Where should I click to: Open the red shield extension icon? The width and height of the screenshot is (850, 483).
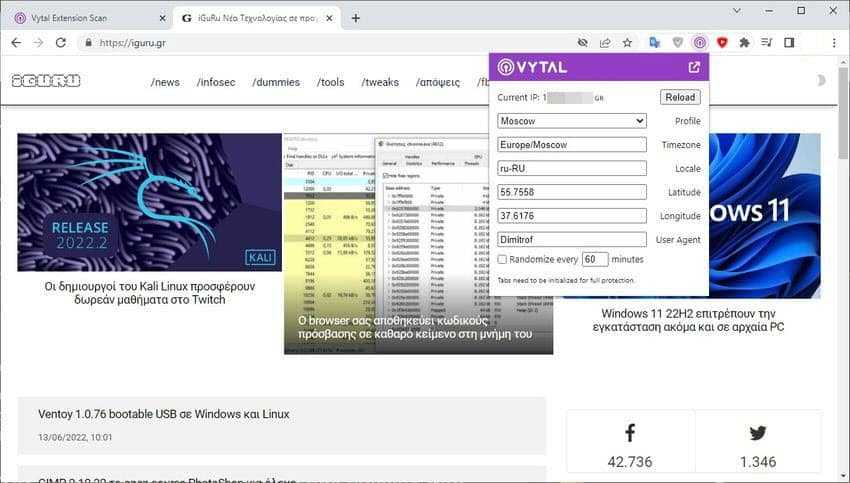tap(722, 42)
